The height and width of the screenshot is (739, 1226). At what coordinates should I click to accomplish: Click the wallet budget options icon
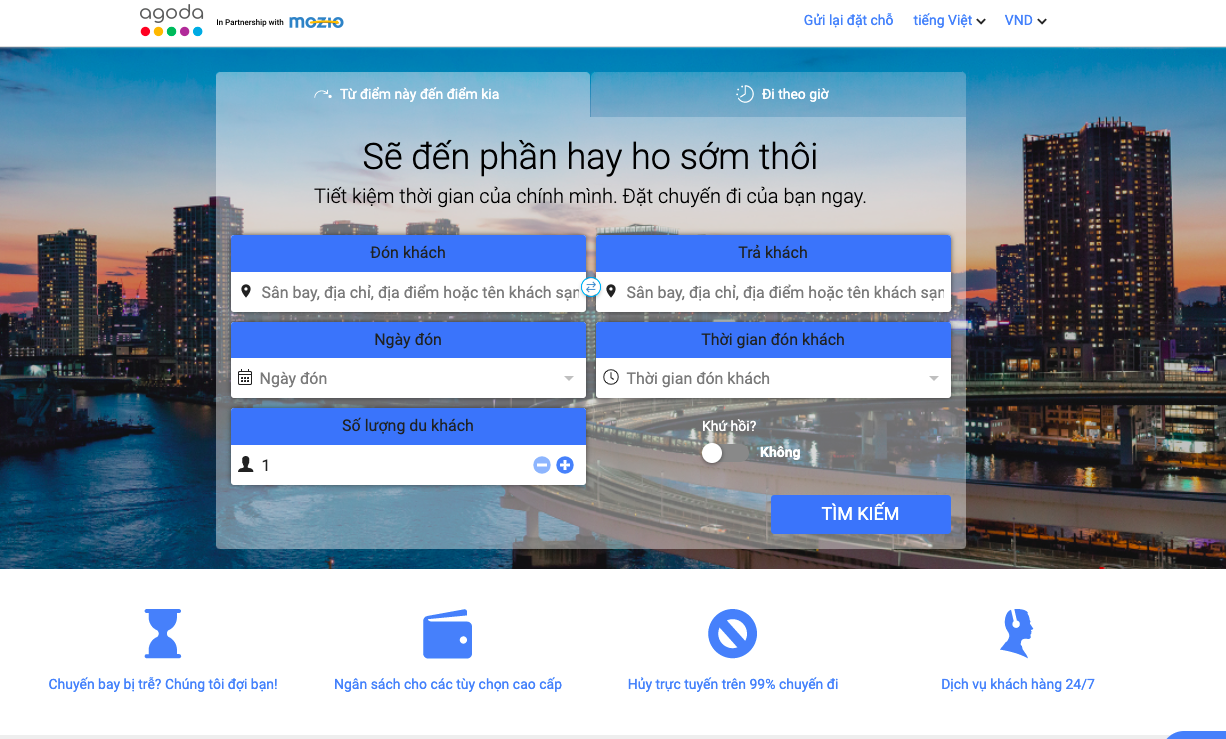[x=447, y=633]
